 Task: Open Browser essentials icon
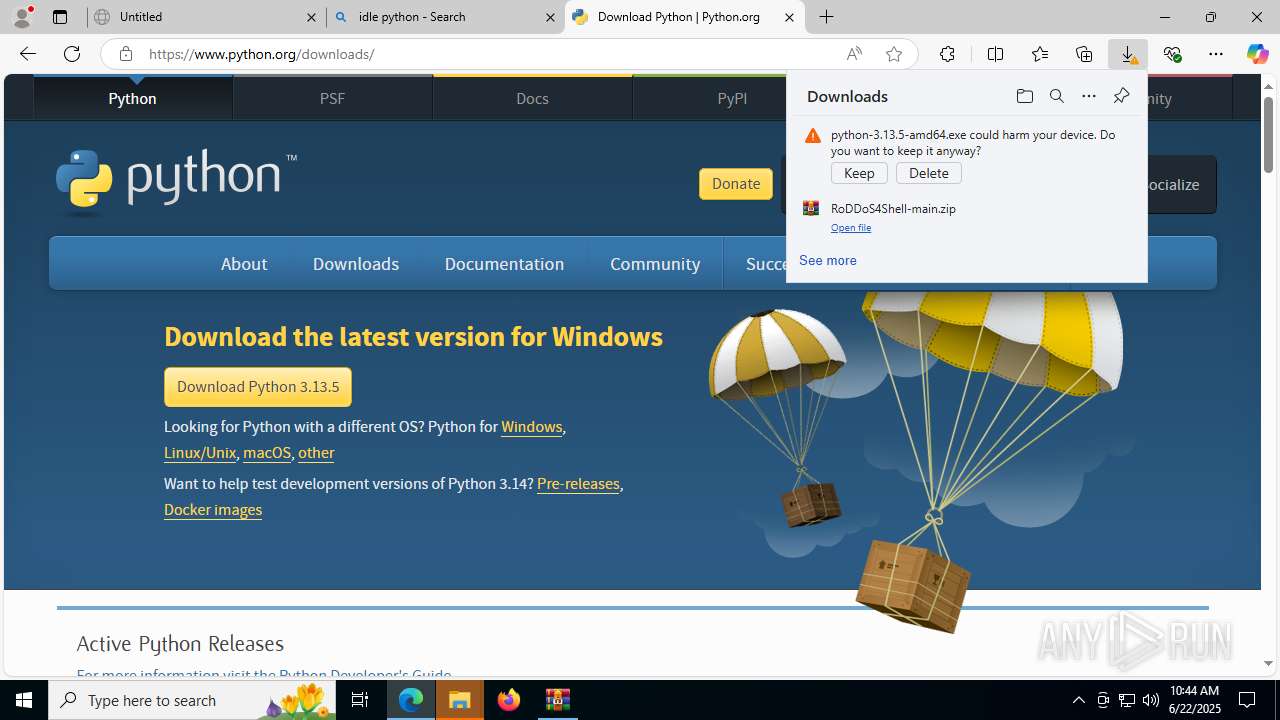coord(1172,54)
